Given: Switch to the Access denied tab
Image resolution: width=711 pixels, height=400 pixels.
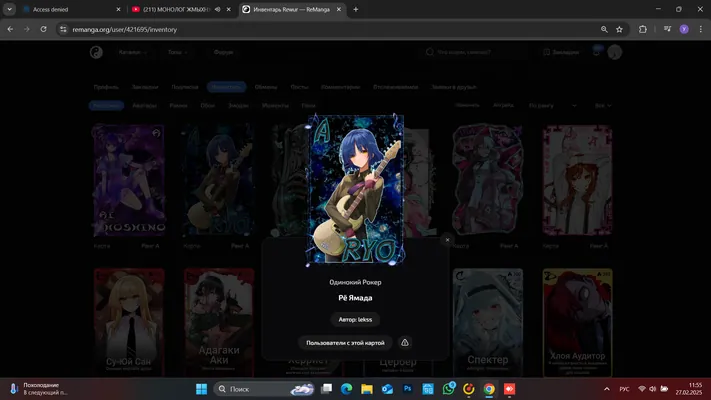Looking at the screenshot, I should click(68, 9).
